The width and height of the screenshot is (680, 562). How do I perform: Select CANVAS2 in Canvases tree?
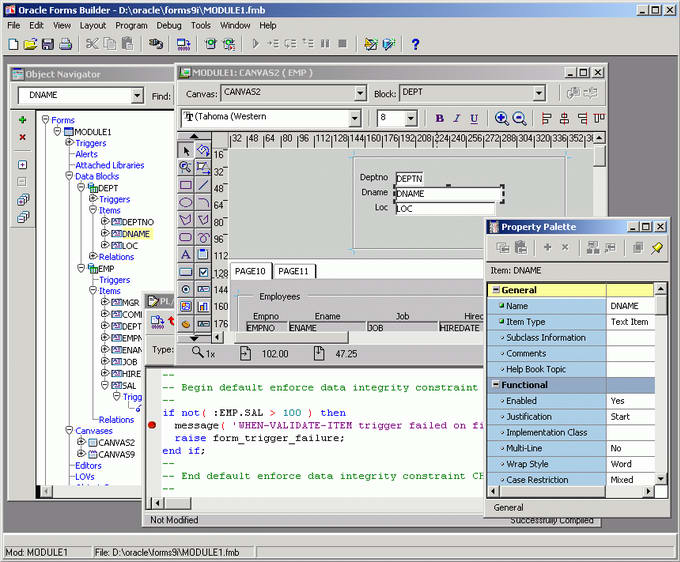(x=116, y=442)
